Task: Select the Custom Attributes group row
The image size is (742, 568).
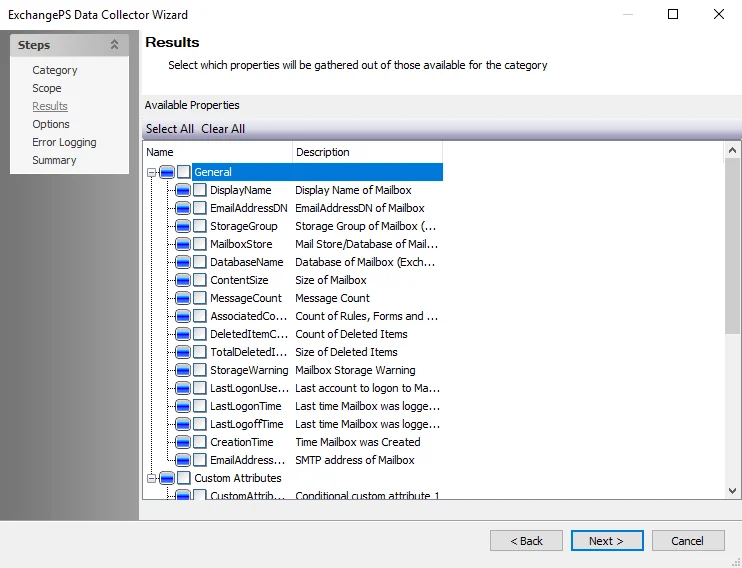Action: click(238, 478)
